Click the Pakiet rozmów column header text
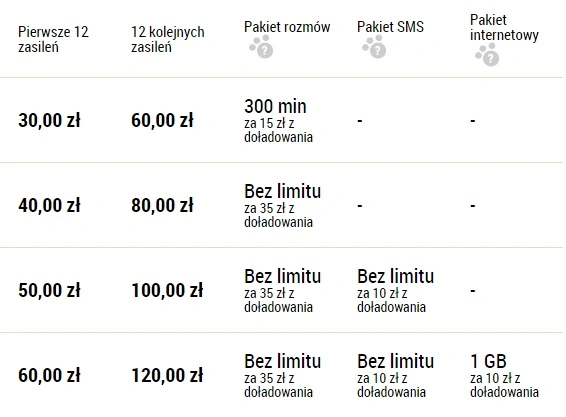 point(287,27)
